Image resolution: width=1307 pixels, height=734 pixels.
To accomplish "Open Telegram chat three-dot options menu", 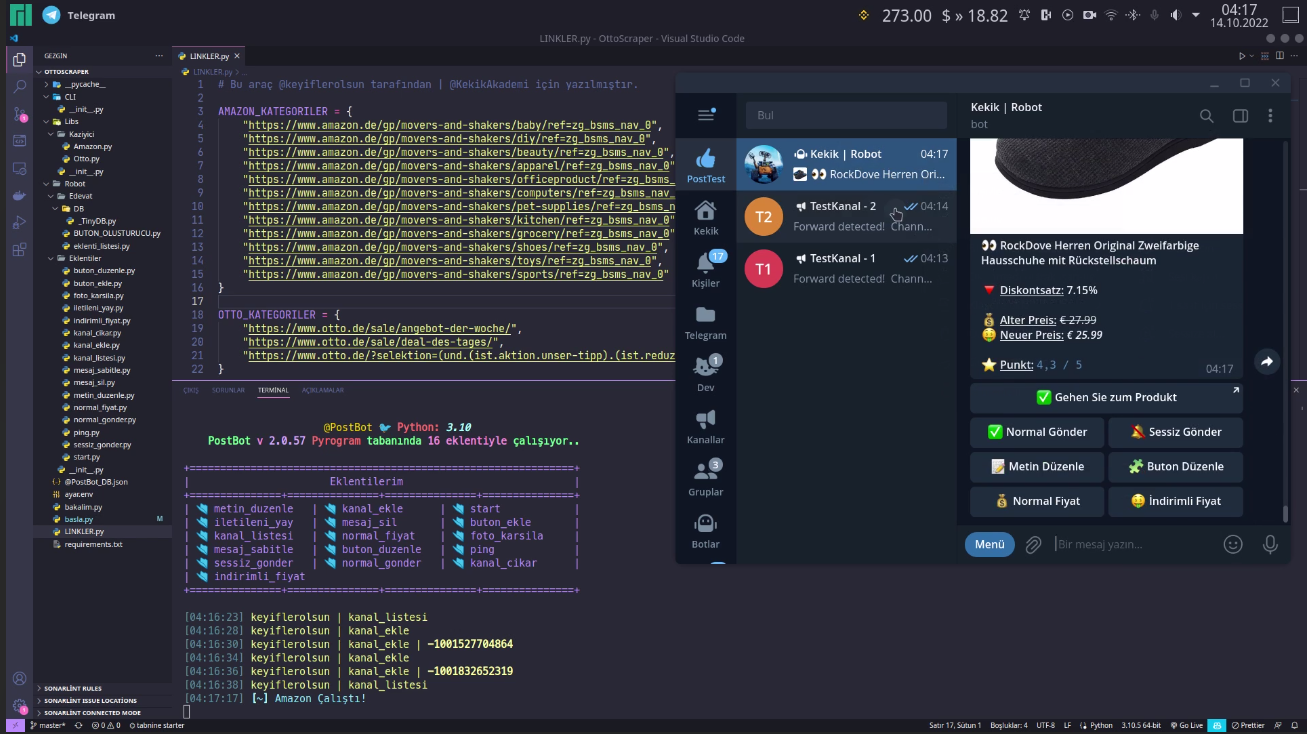I will tap(1270, 116).
